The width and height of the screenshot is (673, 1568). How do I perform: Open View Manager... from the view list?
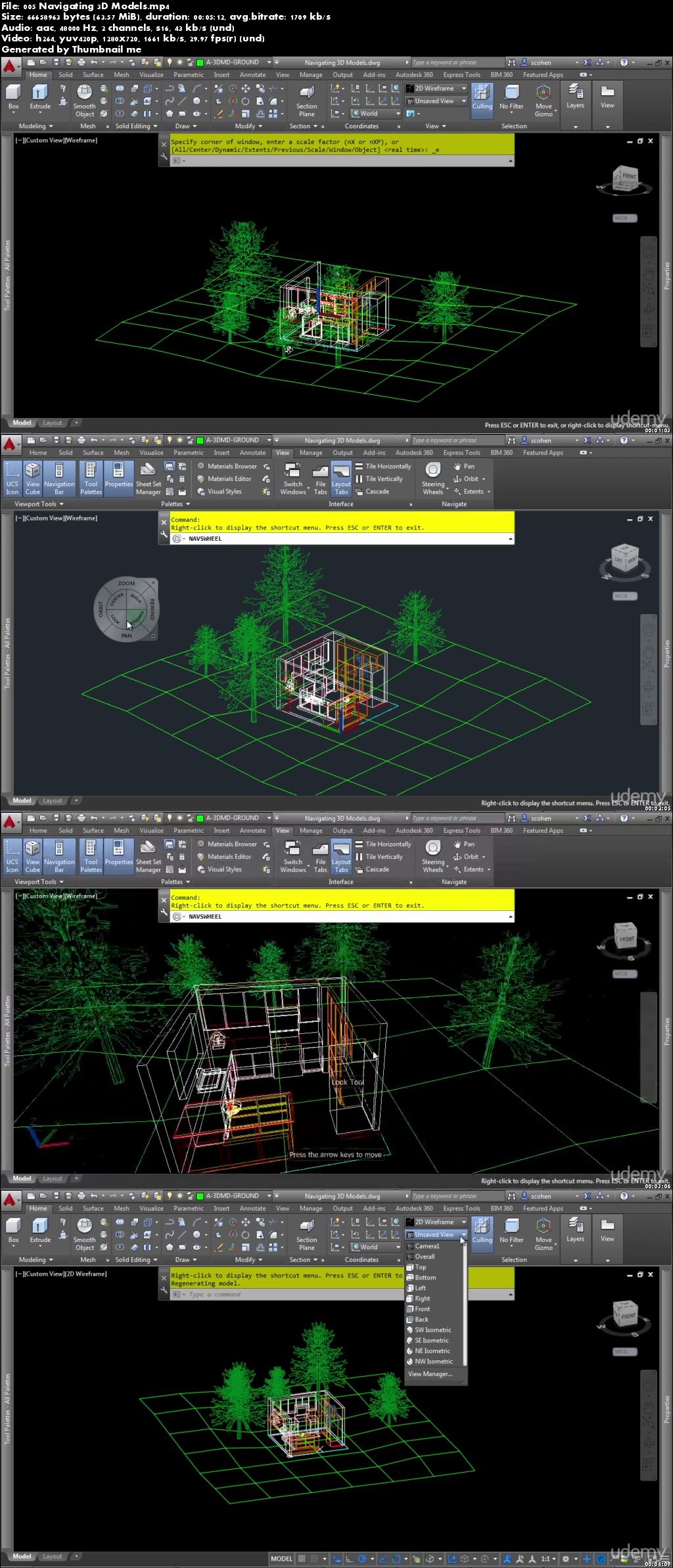pos(430,1374)
